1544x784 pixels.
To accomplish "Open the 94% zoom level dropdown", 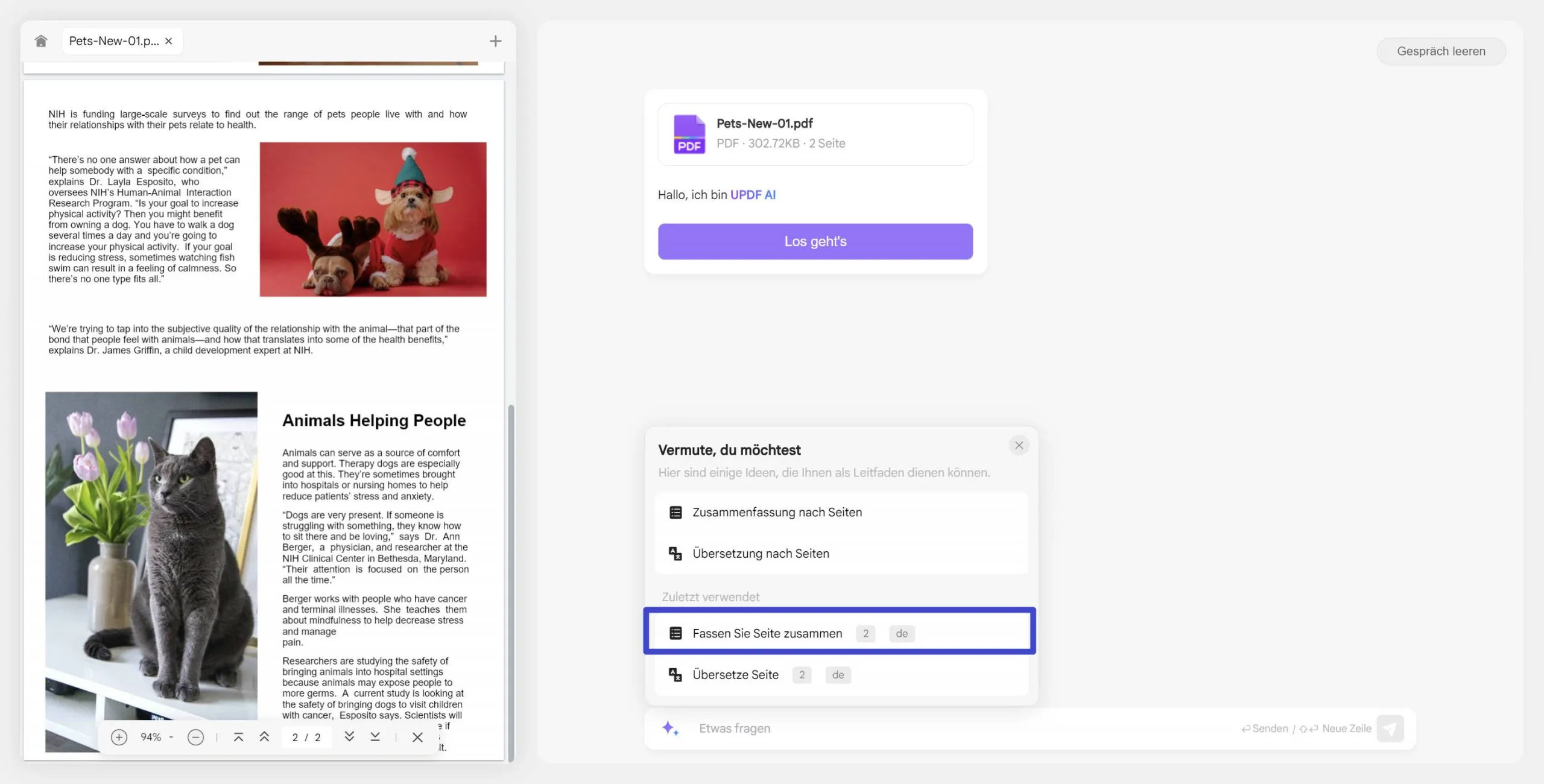I will pos(156,737).
